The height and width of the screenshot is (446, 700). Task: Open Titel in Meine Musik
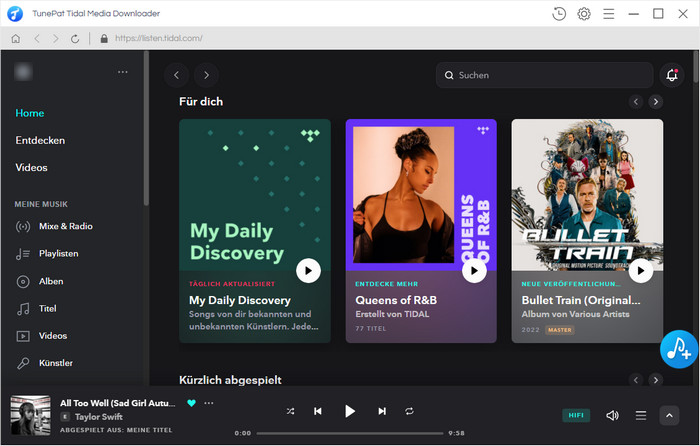37,308
